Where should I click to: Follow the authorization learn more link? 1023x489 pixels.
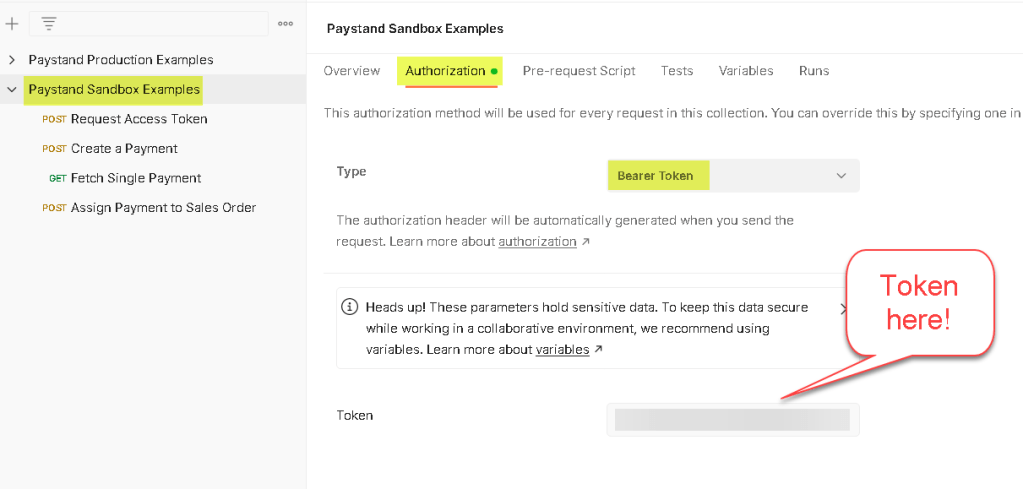tap(537, 242)
